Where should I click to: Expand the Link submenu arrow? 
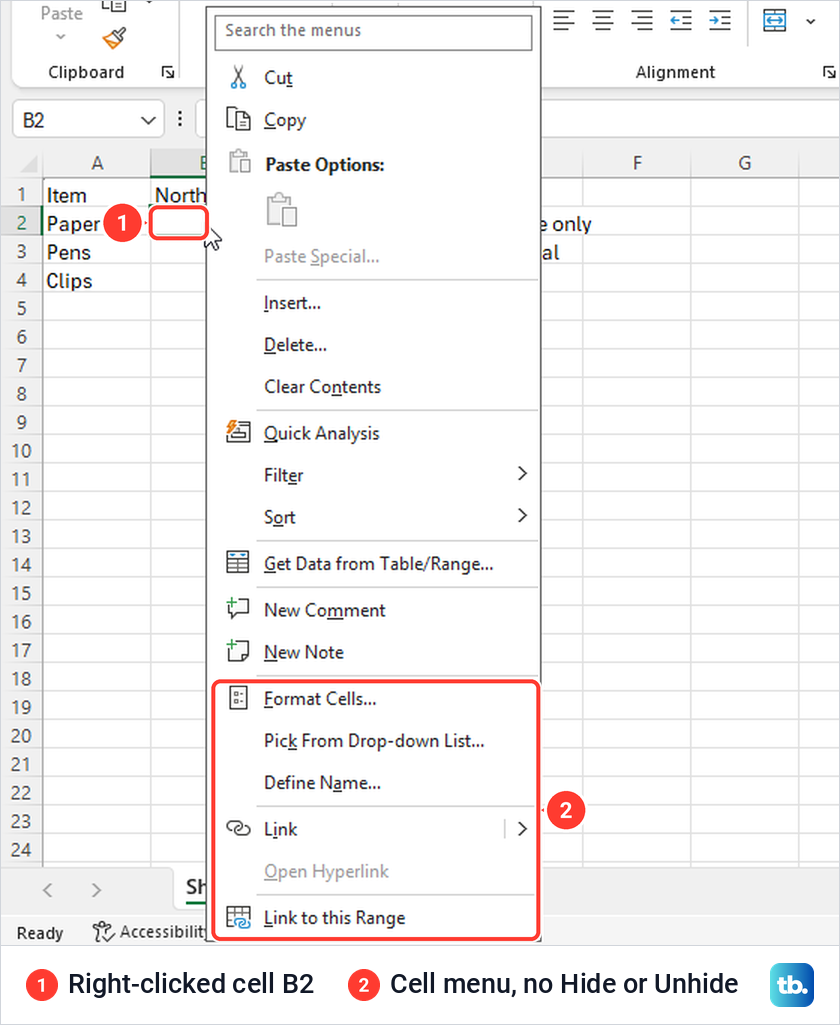pos(522,829)
